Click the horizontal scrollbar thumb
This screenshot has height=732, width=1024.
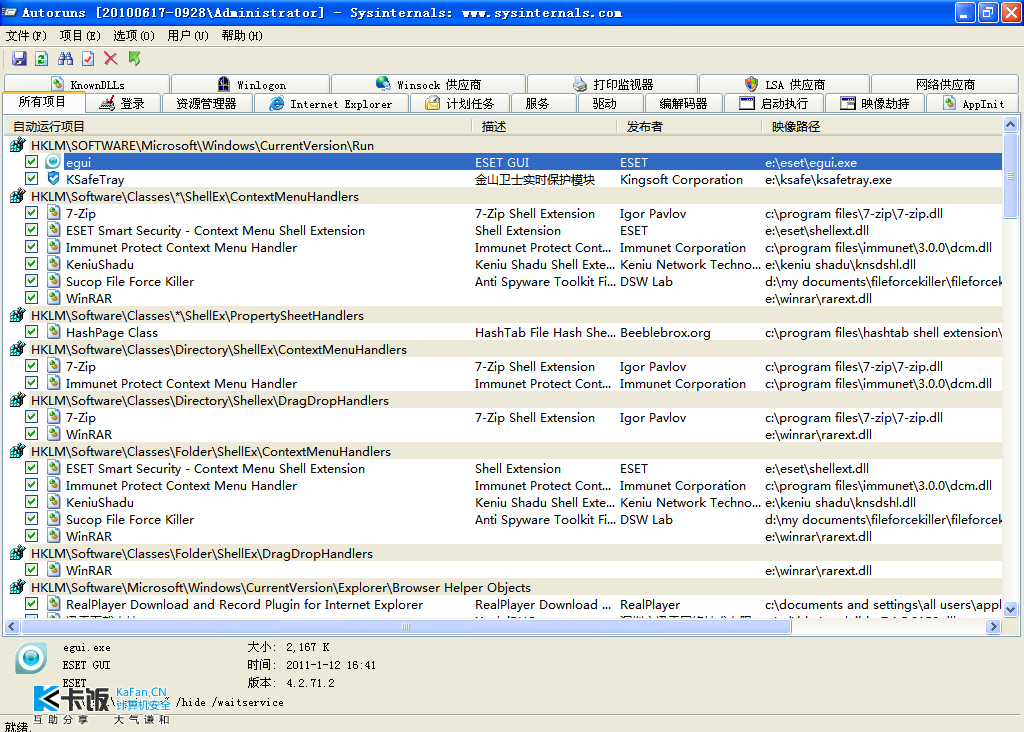coord(406,626)
